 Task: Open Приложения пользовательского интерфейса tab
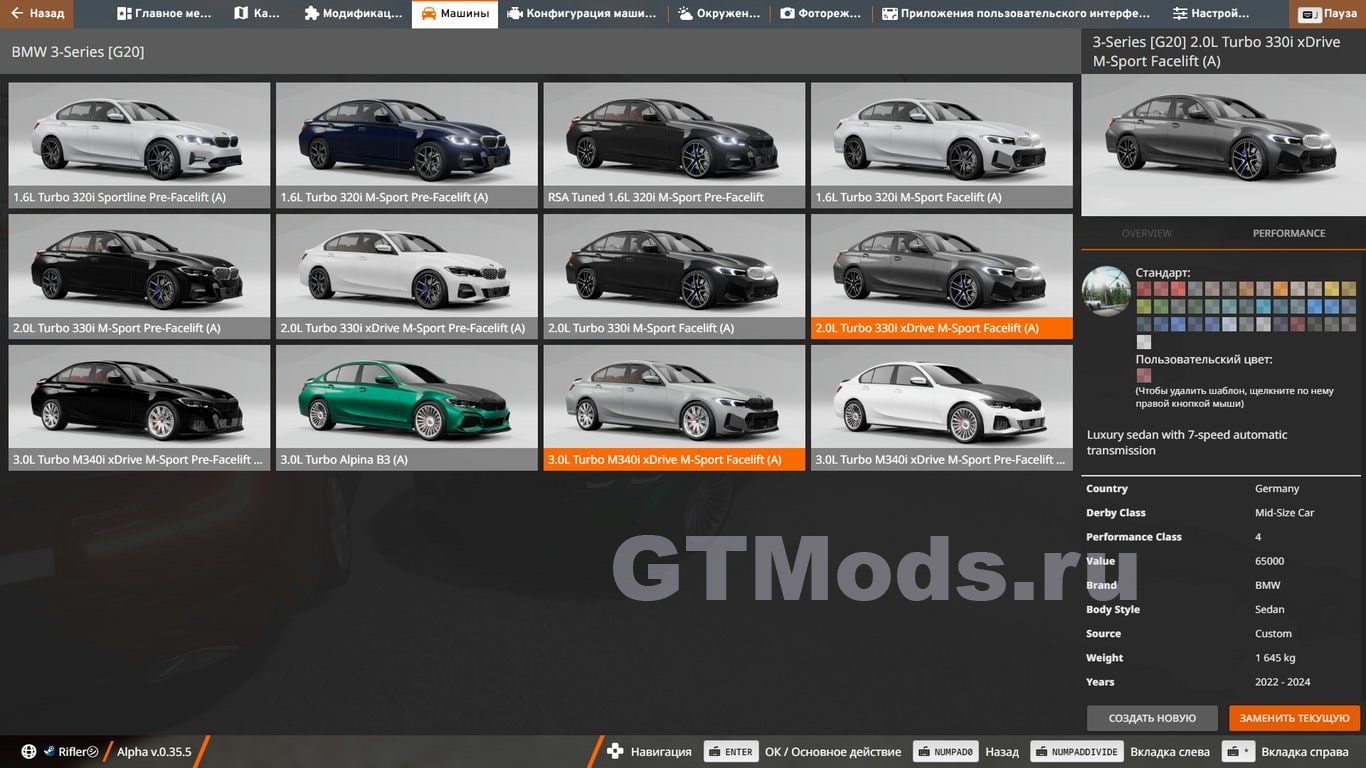point(1016,14)
